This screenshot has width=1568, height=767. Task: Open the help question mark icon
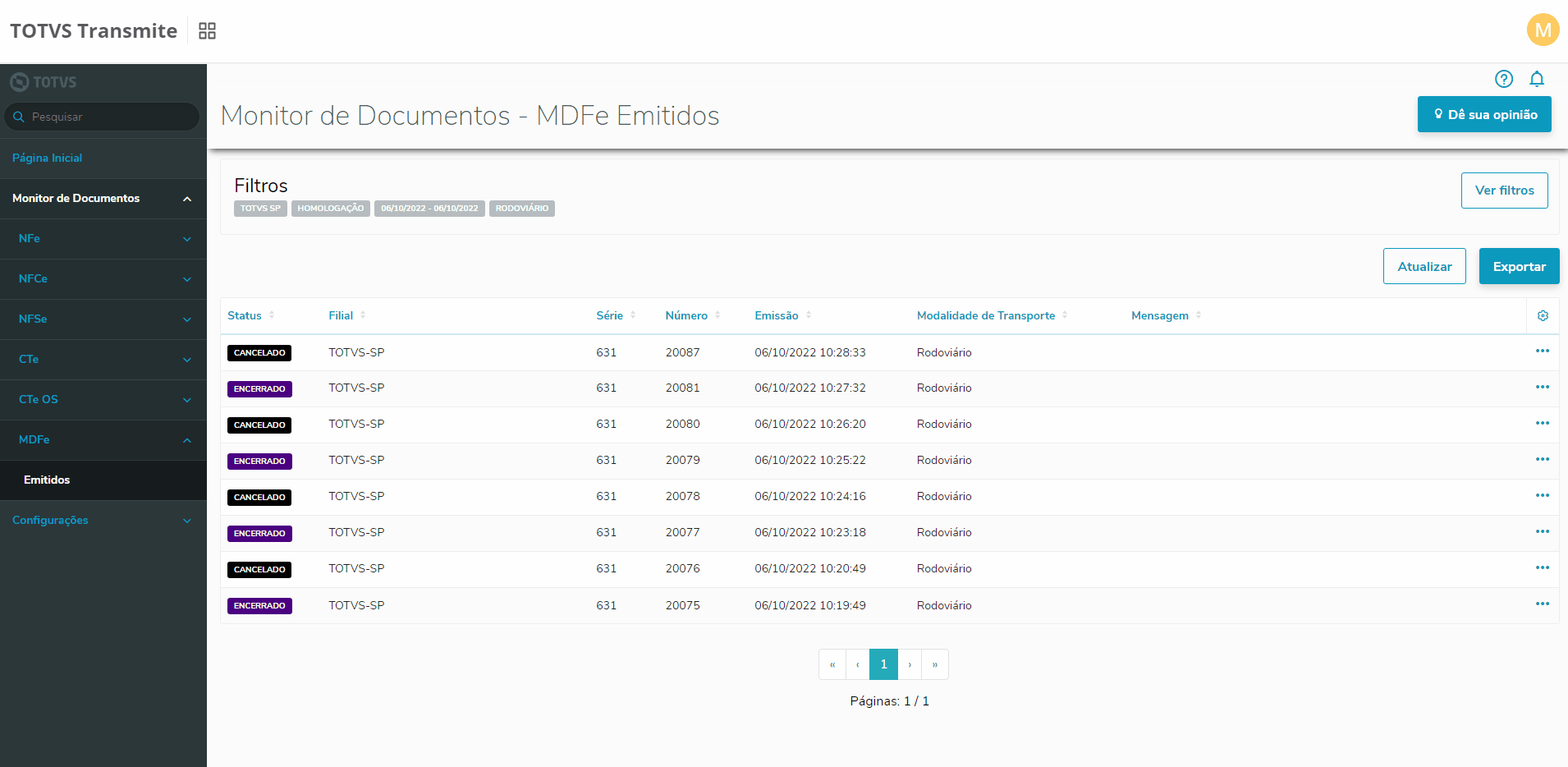(x=1504, y=79)
